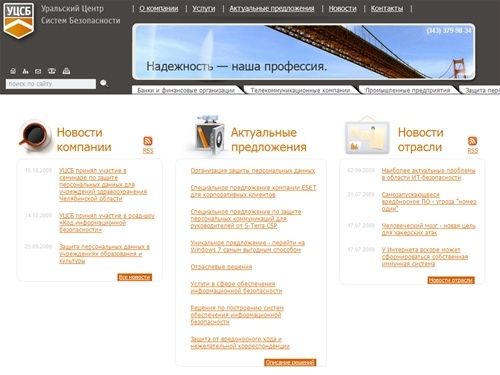Click the Новости отрасли section heading
The image size is (500, 375).
coord(421,140)
